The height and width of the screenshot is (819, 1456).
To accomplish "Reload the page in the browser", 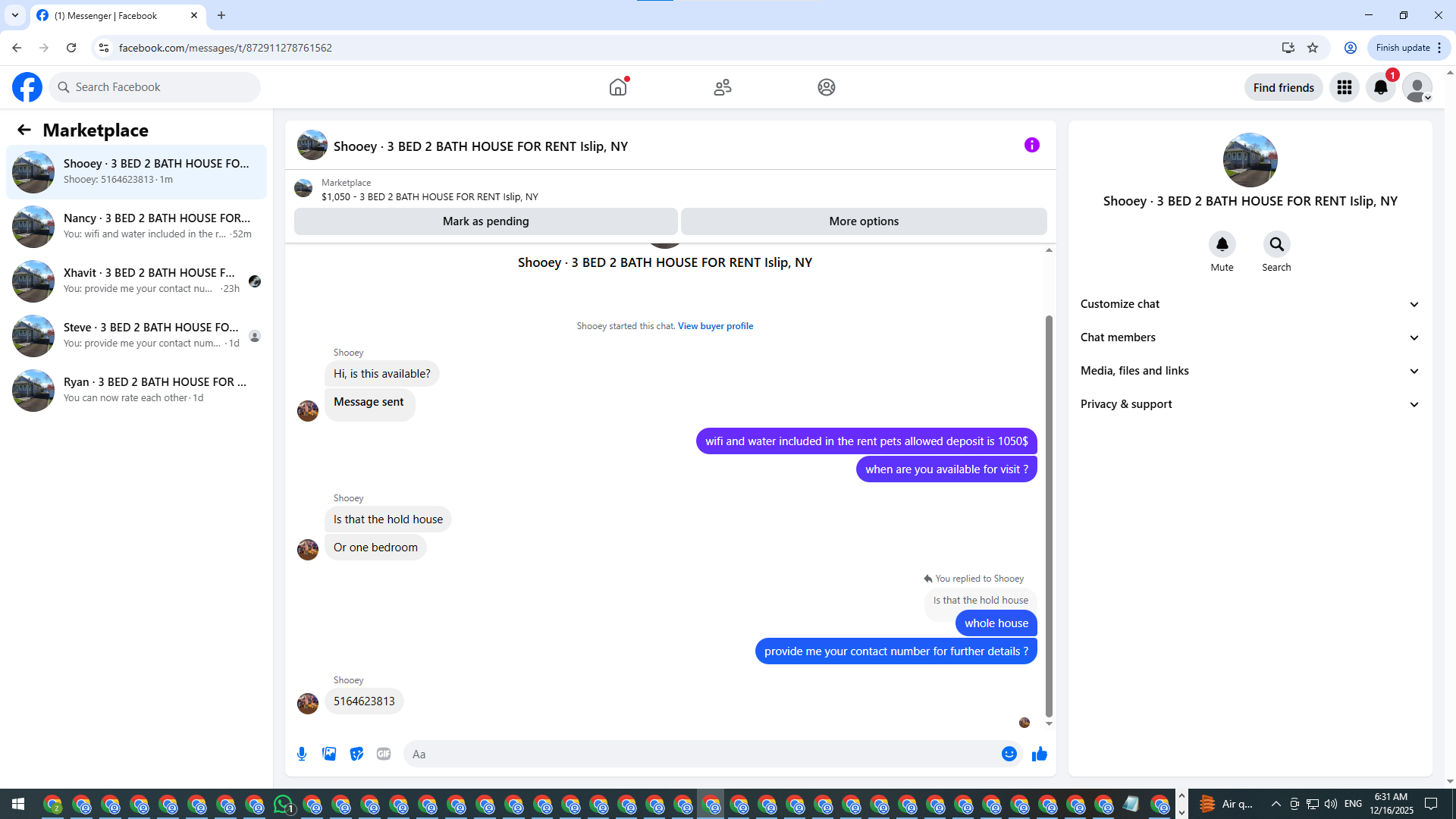I will [x=71, y=48].
